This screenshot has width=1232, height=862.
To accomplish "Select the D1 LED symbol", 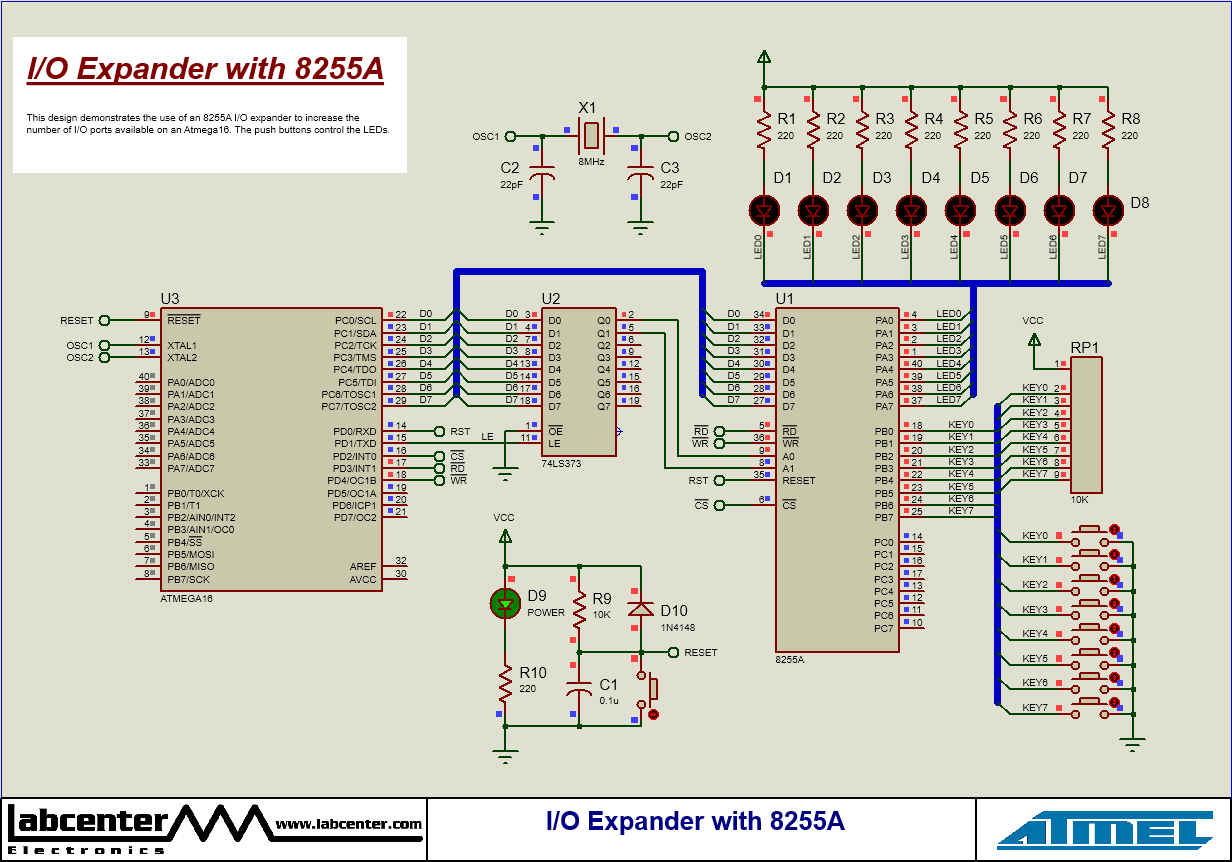I will pyautogui.click(x=764, y=210).
